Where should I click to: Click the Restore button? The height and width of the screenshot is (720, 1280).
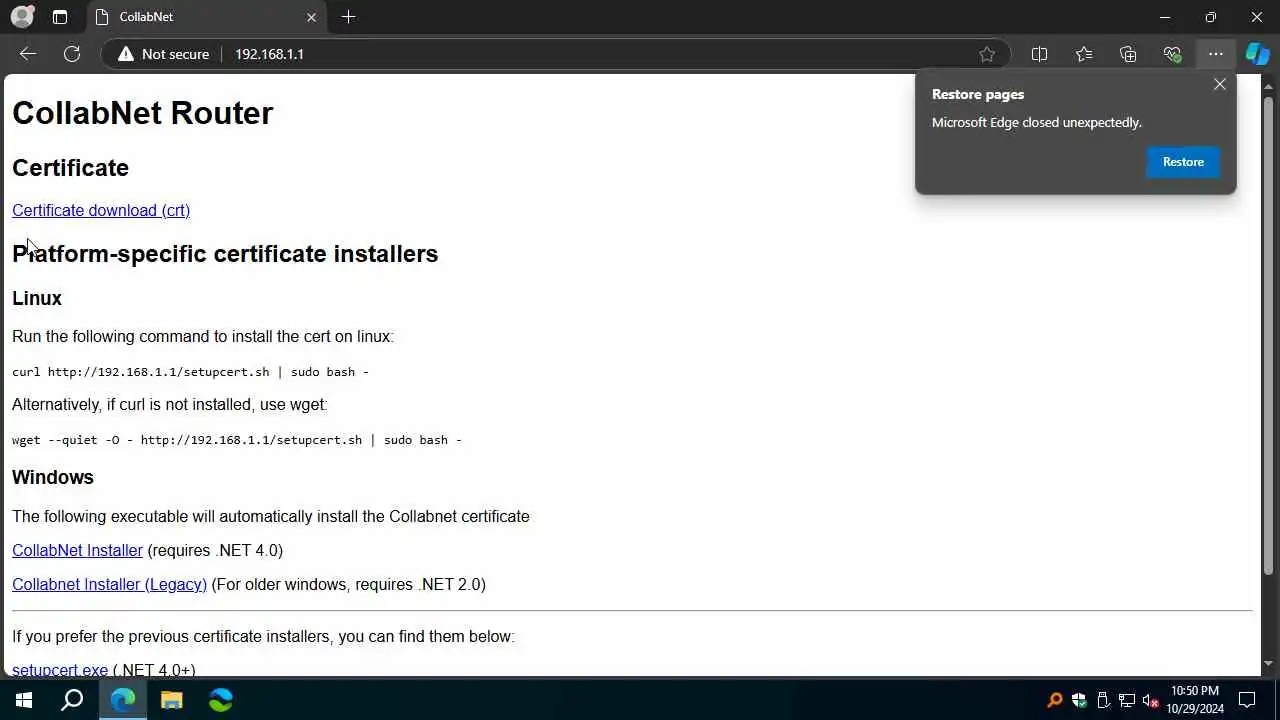click(x=1183, y=162)
